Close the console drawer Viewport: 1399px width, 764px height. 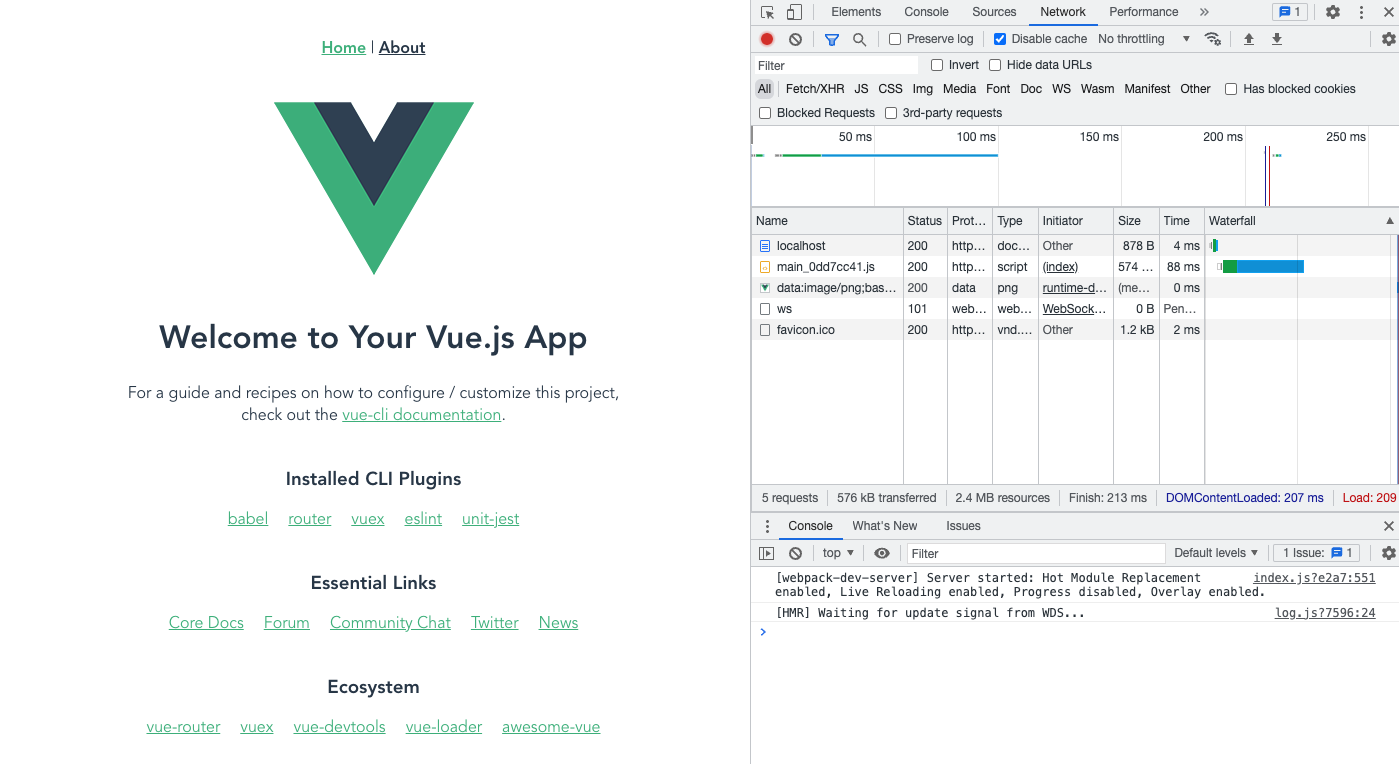tap(1388, 526)
